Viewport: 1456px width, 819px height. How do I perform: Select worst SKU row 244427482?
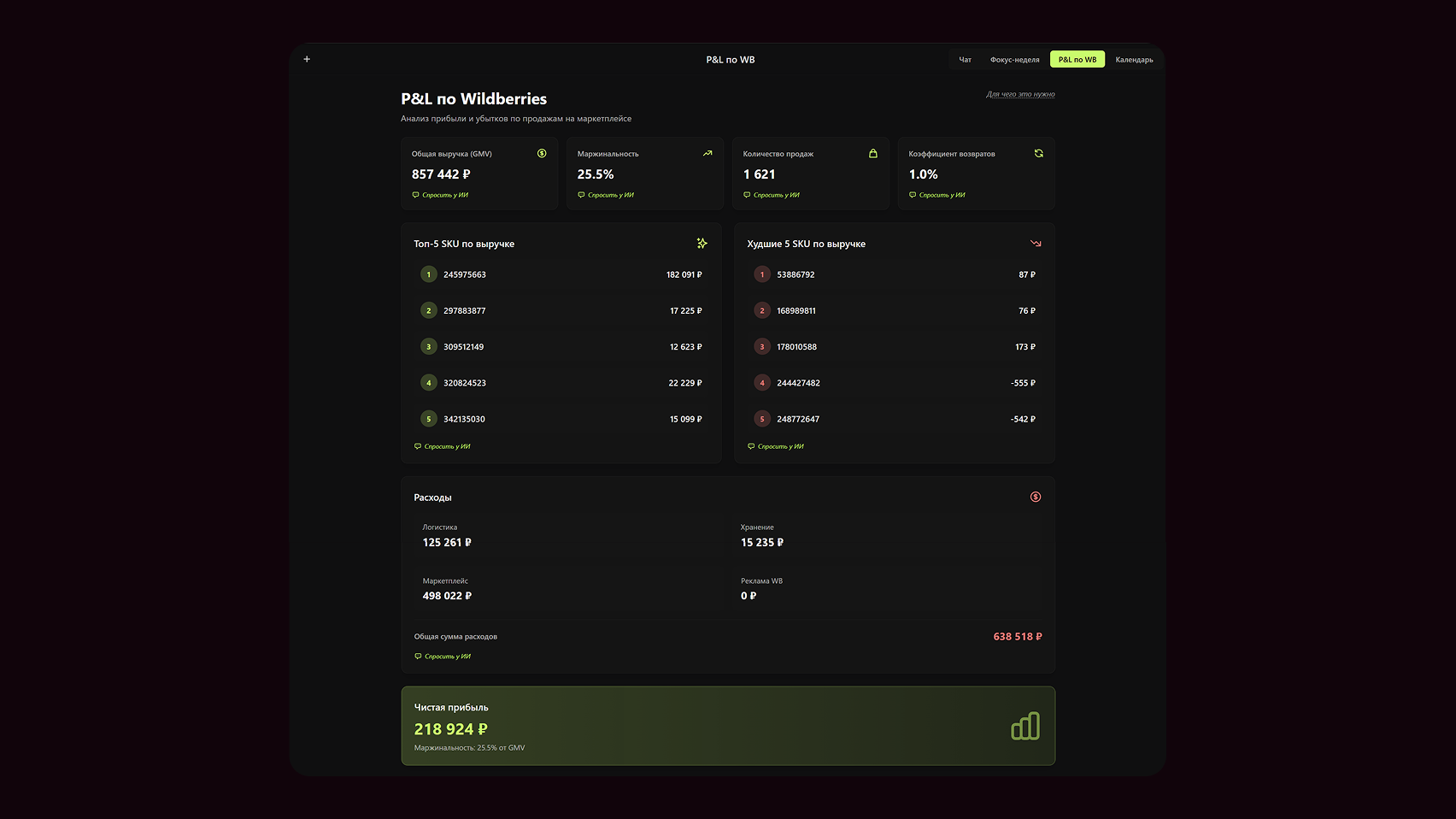tap(894, 383)
